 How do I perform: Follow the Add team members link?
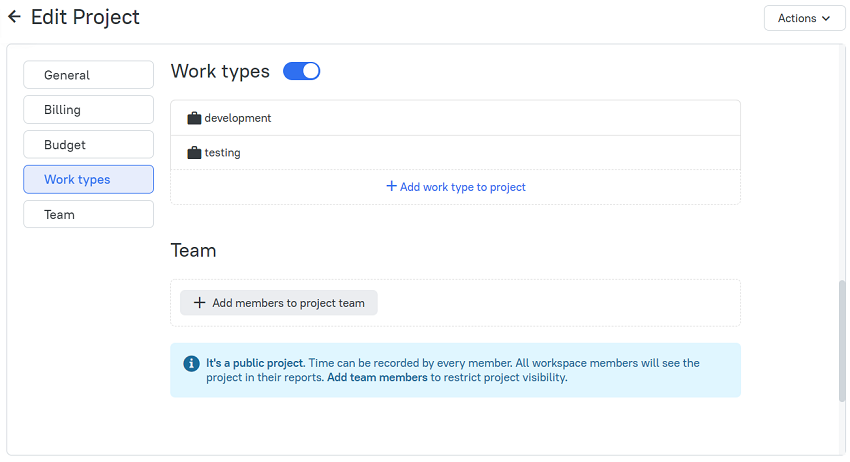pos(377,377)
